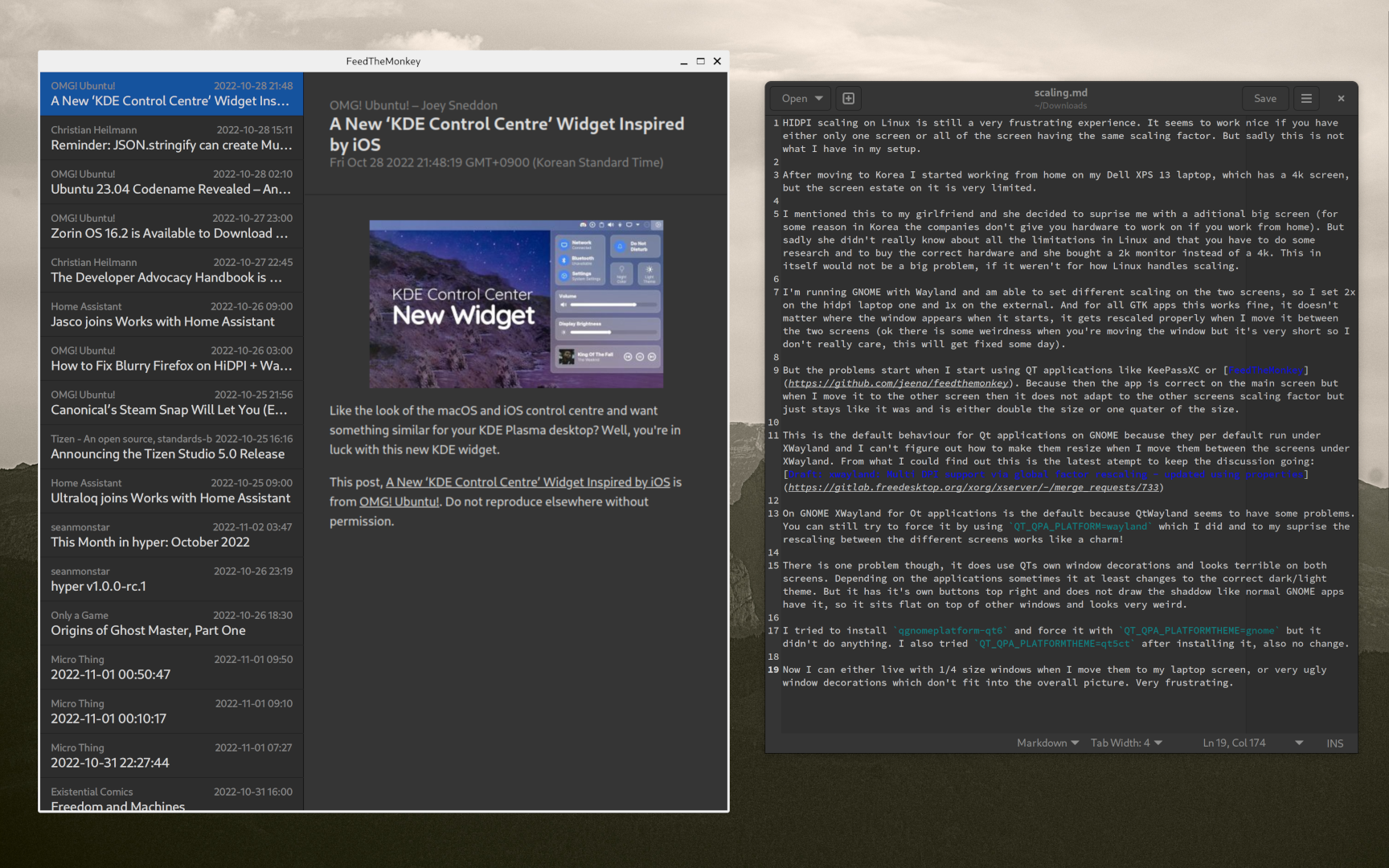Follow the 'OMG! Ubuntu!' link in article
Image resolution: width=1389 pixels, height=868 pixels.
(399, 502)
